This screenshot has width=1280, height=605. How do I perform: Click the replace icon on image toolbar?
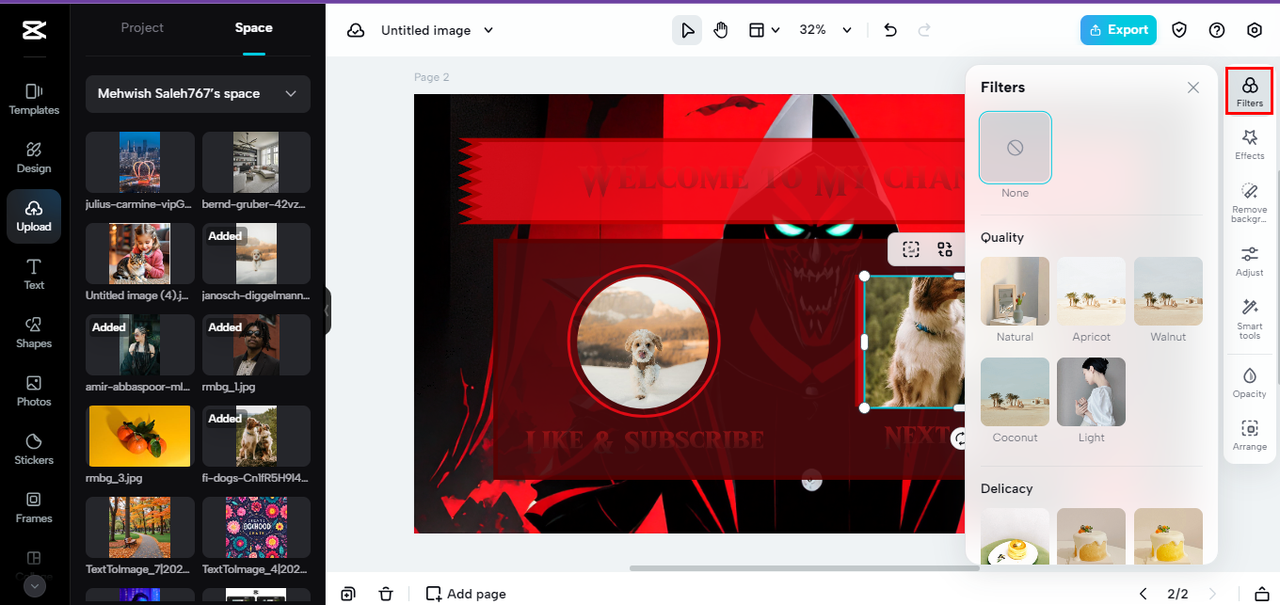(944, 250)
